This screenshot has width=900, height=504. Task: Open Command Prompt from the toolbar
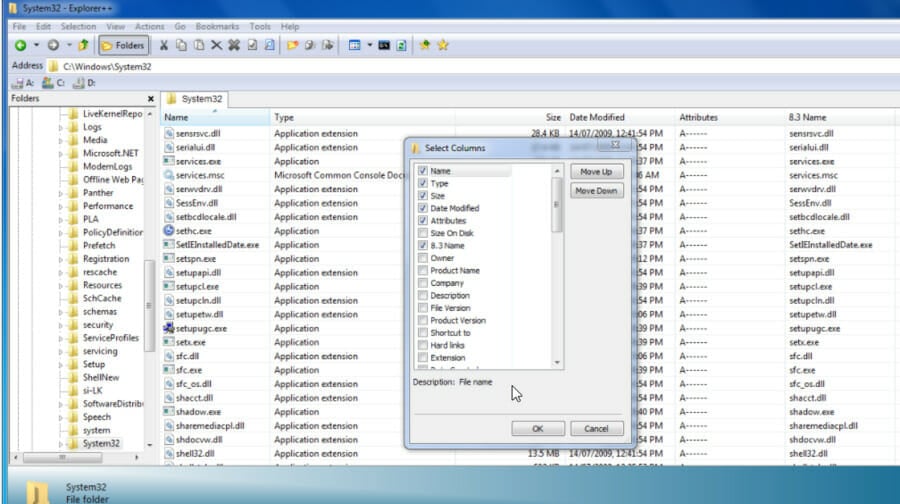[x=384, y=45]
